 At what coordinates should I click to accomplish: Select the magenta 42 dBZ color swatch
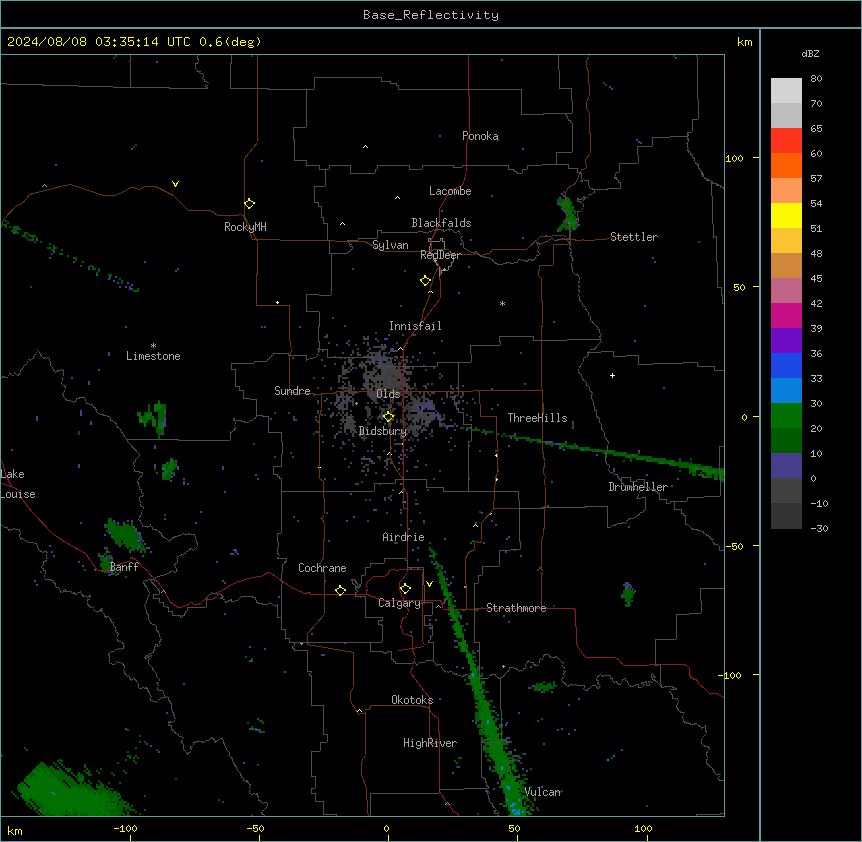click(786, 315)
